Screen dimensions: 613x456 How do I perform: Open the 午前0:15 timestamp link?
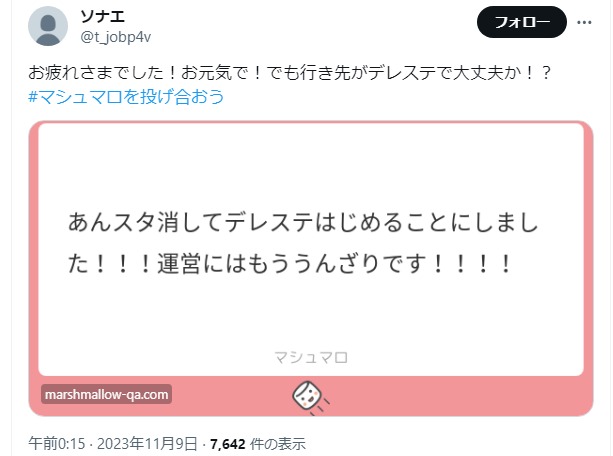pyautogui.click(x=57, y=444)
